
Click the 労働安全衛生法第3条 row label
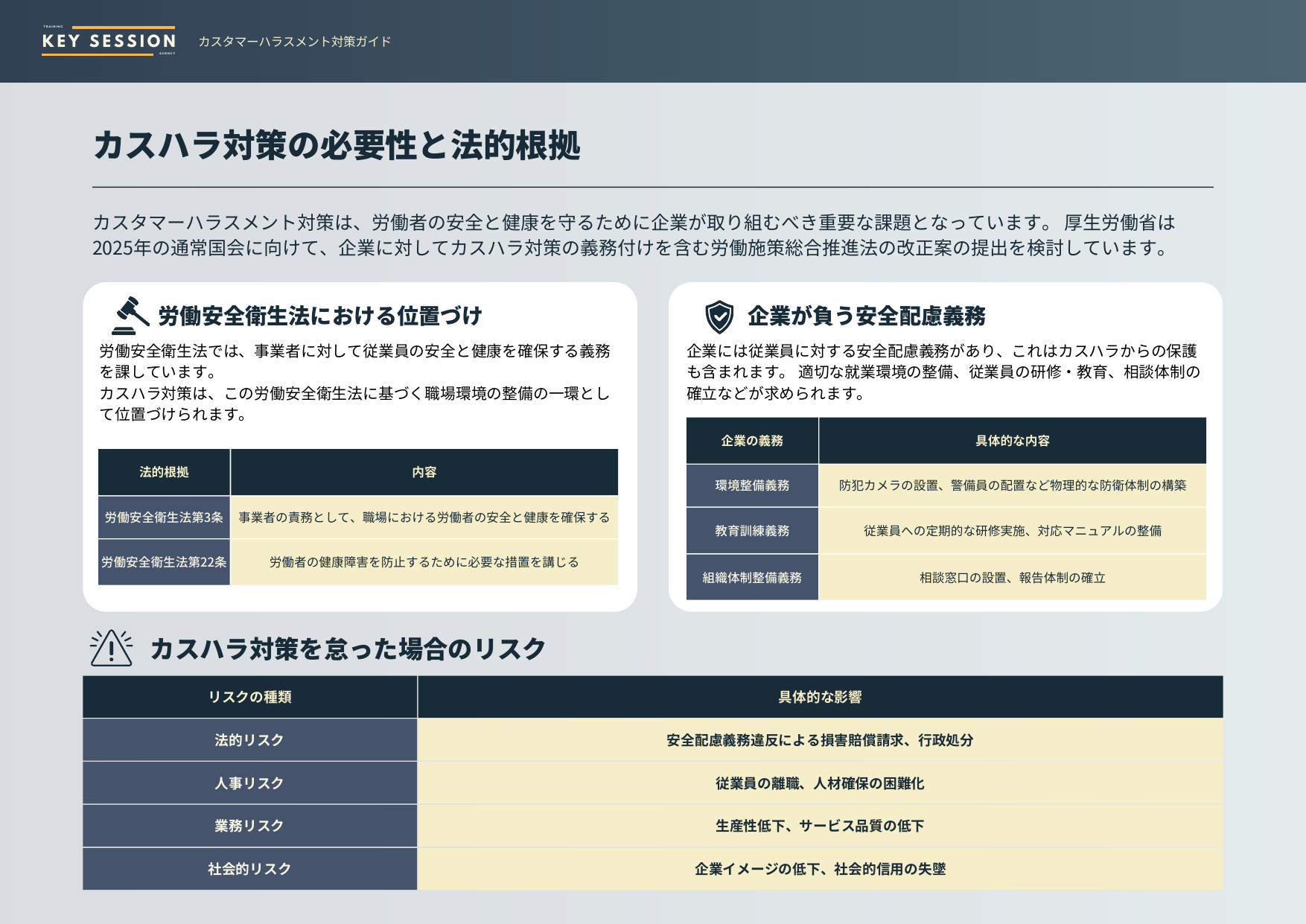click(164, 515)
